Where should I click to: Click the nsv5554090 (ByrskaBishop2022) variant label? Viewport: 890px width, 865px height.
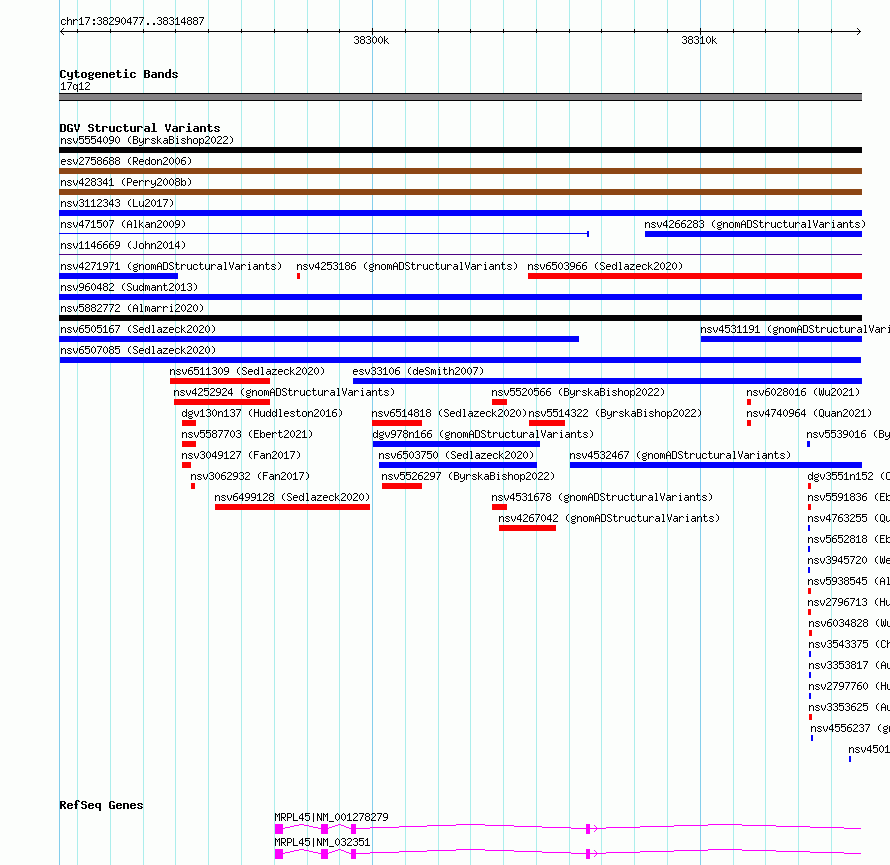point(147,140)
